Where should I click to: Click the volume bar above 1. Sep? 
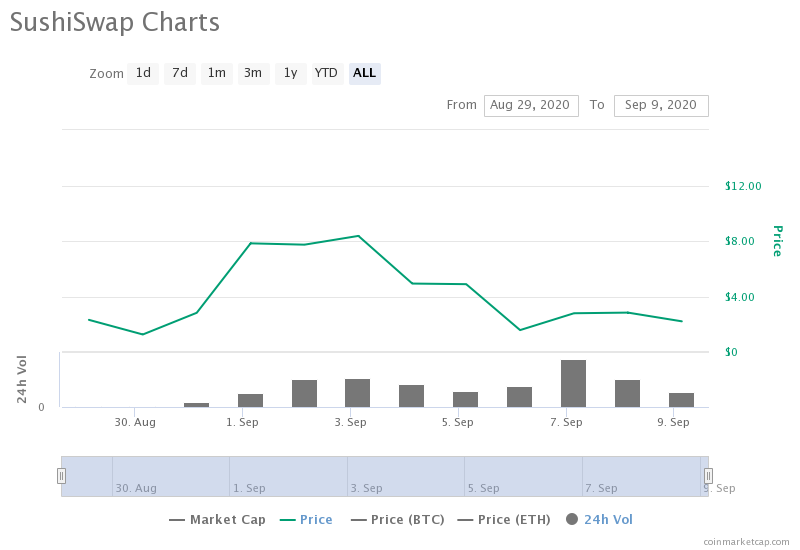[250, 401]
